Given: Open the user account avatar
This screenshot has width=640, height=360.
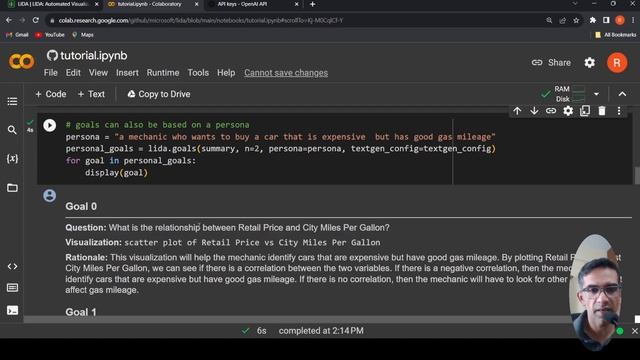Looking at the screenshot, I should tap(617, 63).
